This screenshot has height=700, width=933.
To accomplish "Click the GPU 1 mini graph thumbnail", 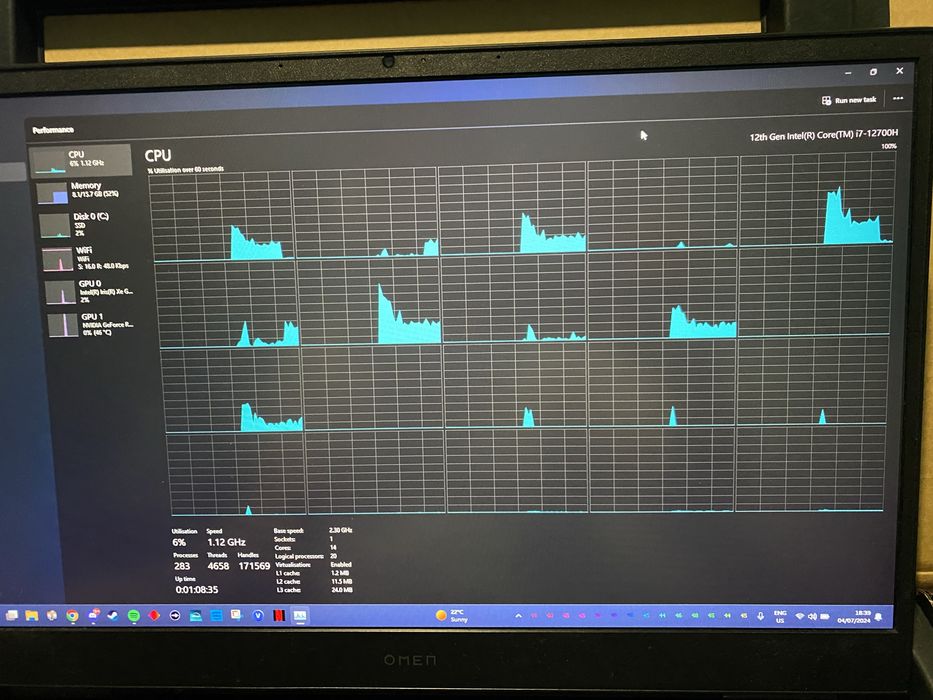I will (63, 326).
